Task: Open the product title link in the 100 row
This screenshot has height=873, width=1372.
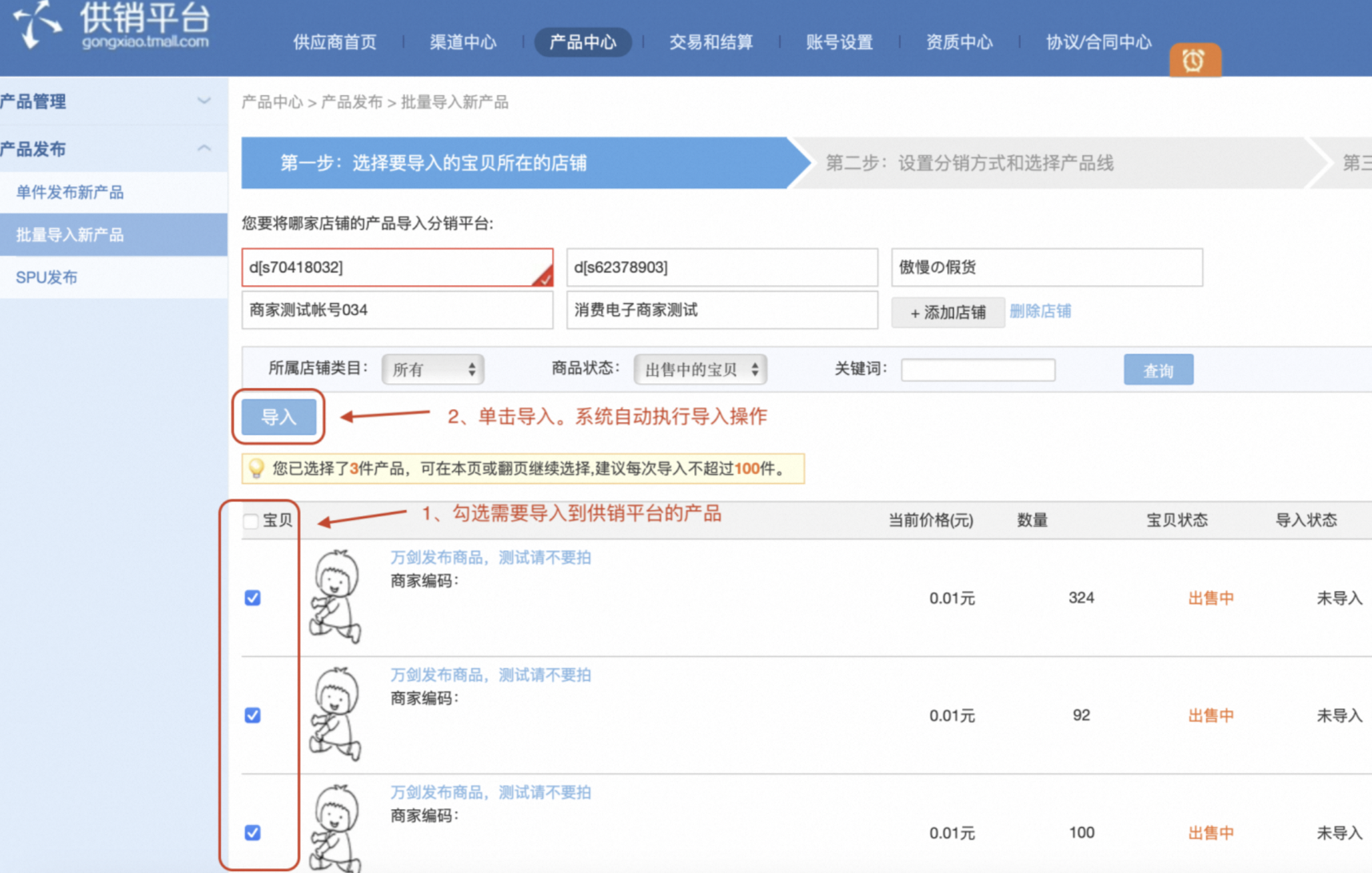Action: click(x=490, y=792)
